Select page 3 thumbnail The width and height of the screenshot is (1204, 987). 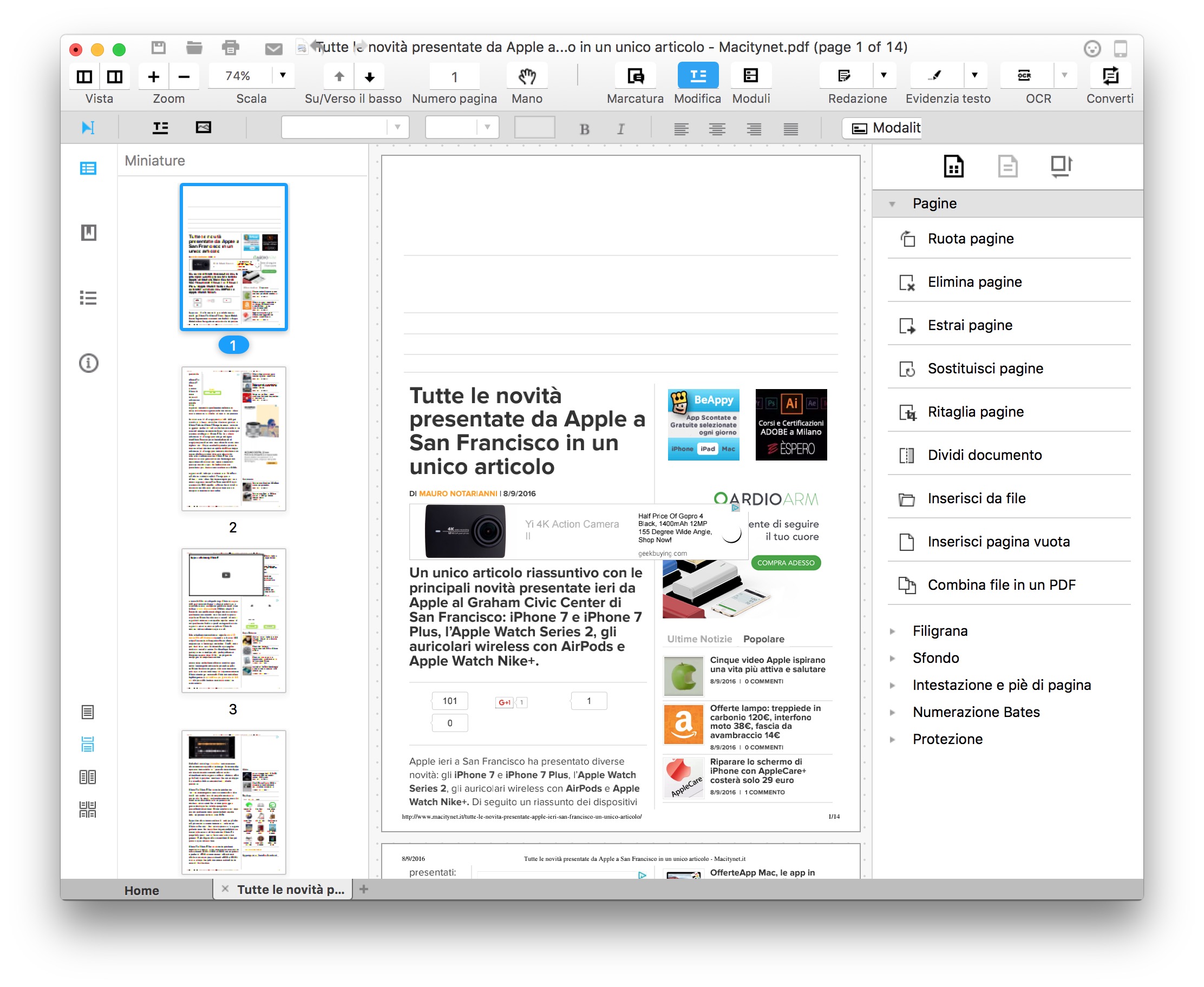tap(233, 621)
